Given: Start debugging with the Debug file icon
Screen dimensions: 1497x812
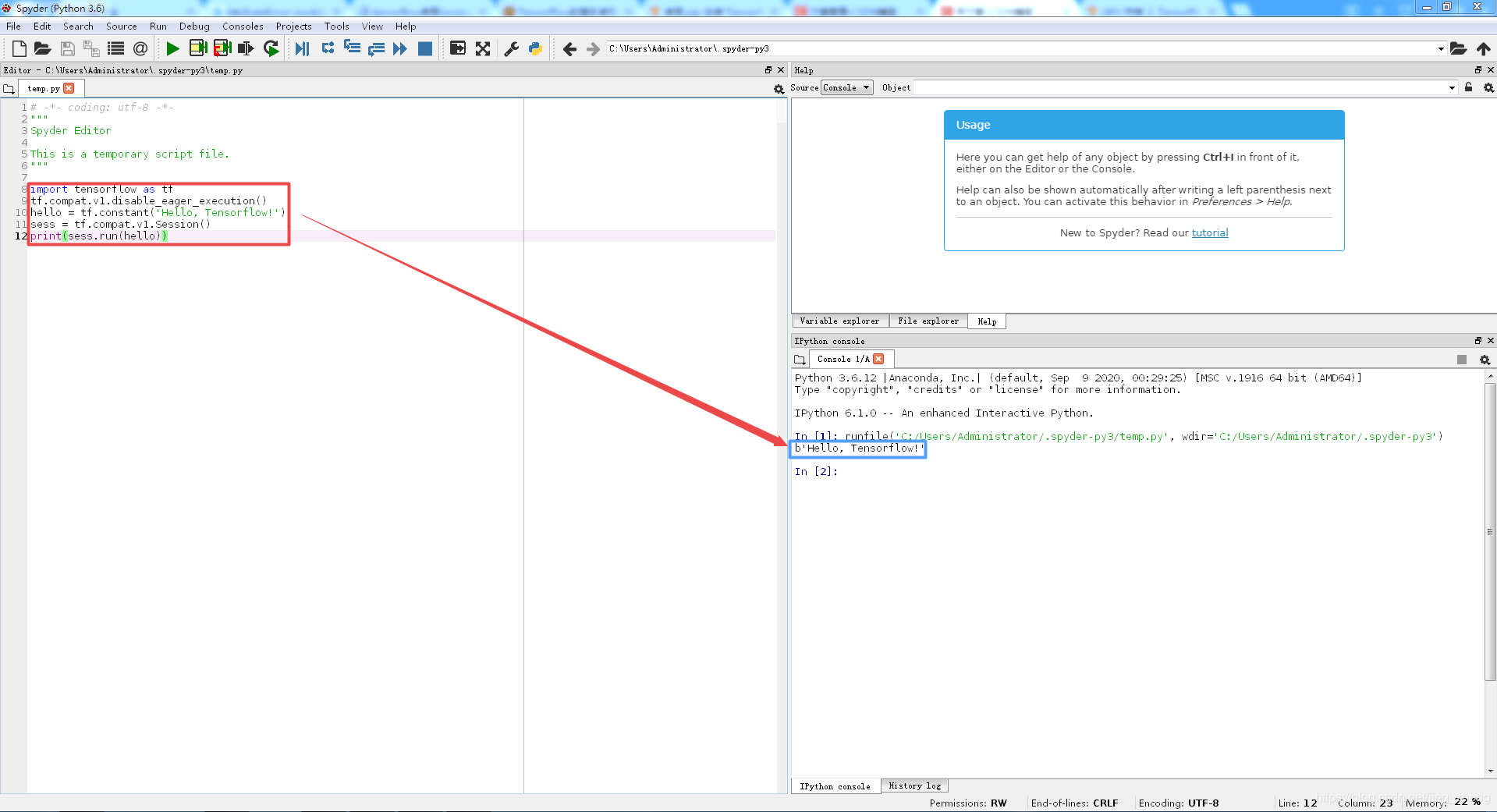Looking at the screenshot, I should (302, 48).
